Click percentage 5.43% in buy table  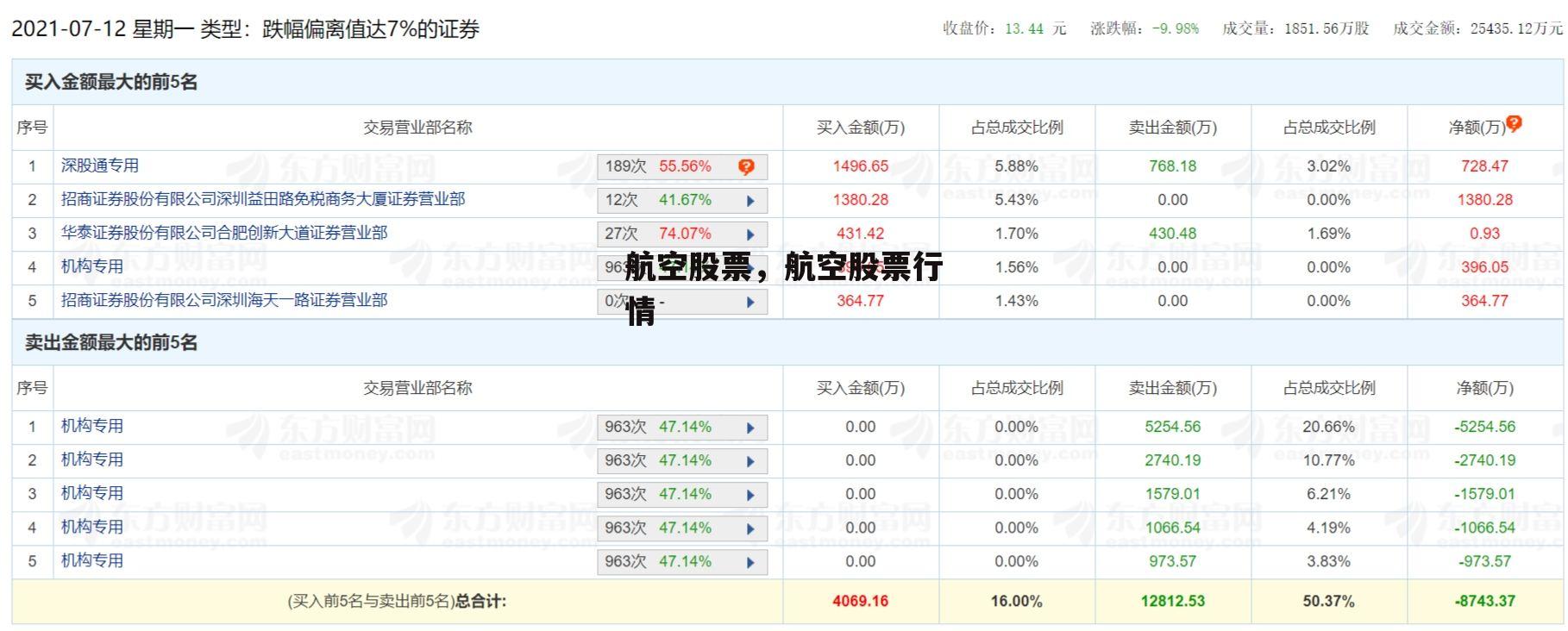pos(1017,200)
